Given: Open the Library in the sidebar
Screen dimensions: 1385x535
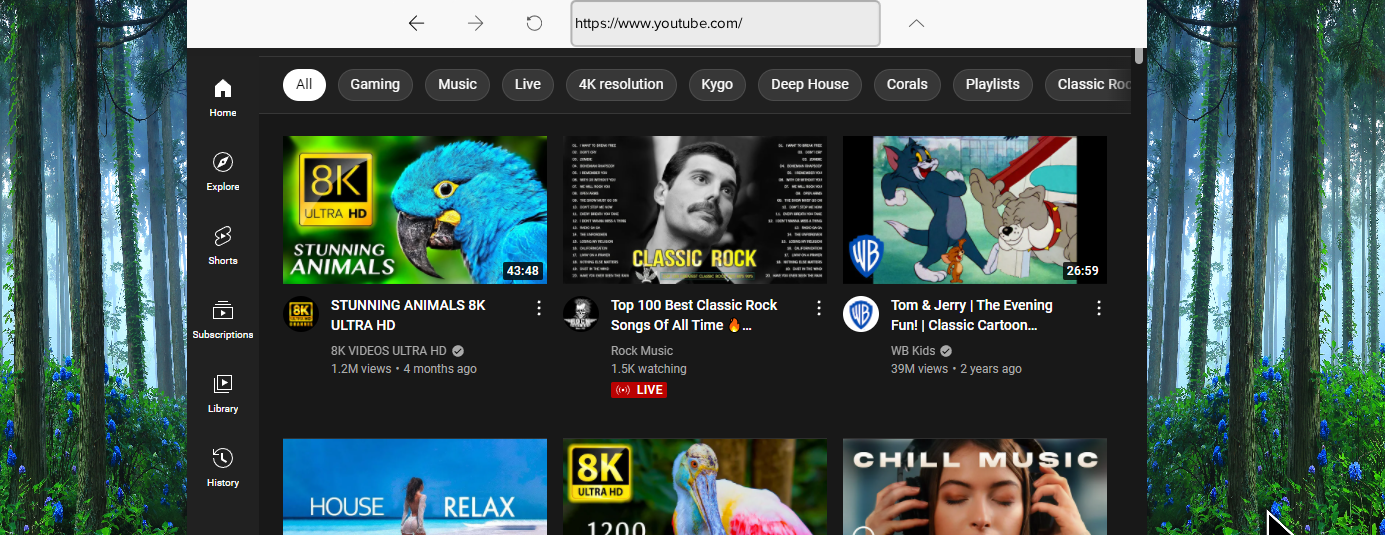Looking at the screenshot, I should pos(223,393).
